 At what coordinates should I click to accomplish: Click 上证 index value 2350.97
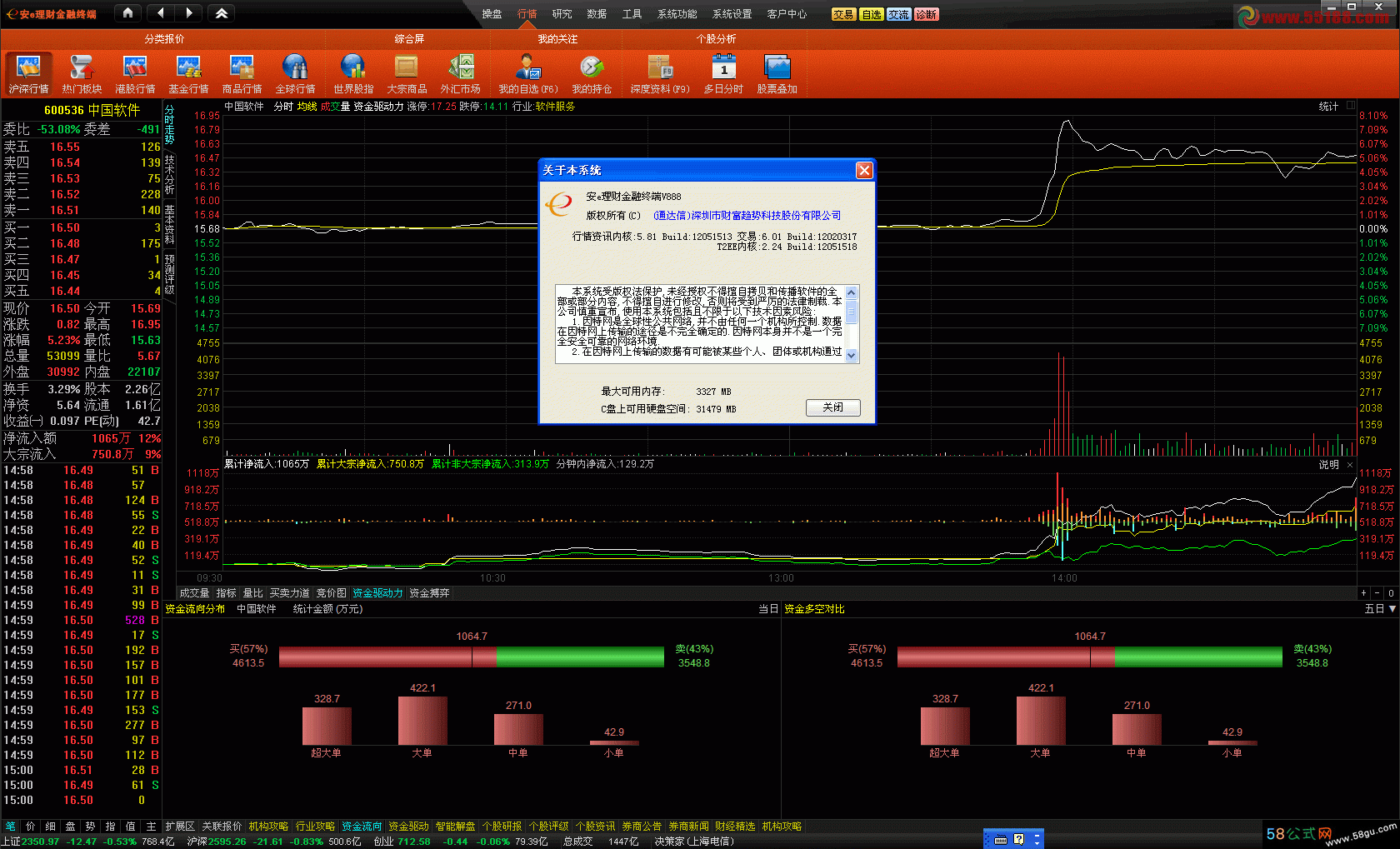[x=41, y=842]
